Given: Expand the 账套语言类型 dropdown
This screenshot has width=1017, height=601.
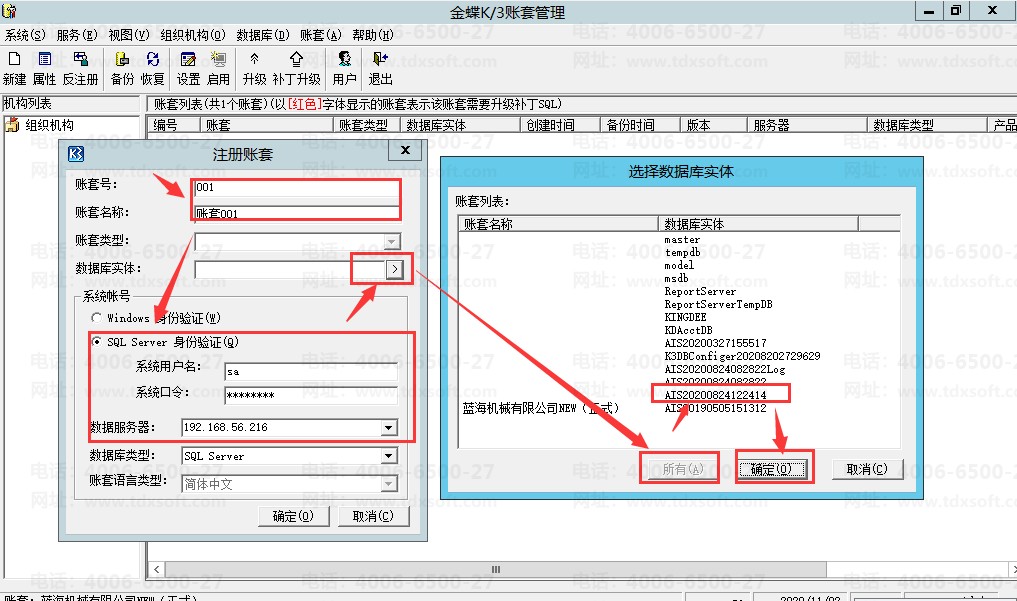Looking at the screenshot, I should click(x=389, y=484).
